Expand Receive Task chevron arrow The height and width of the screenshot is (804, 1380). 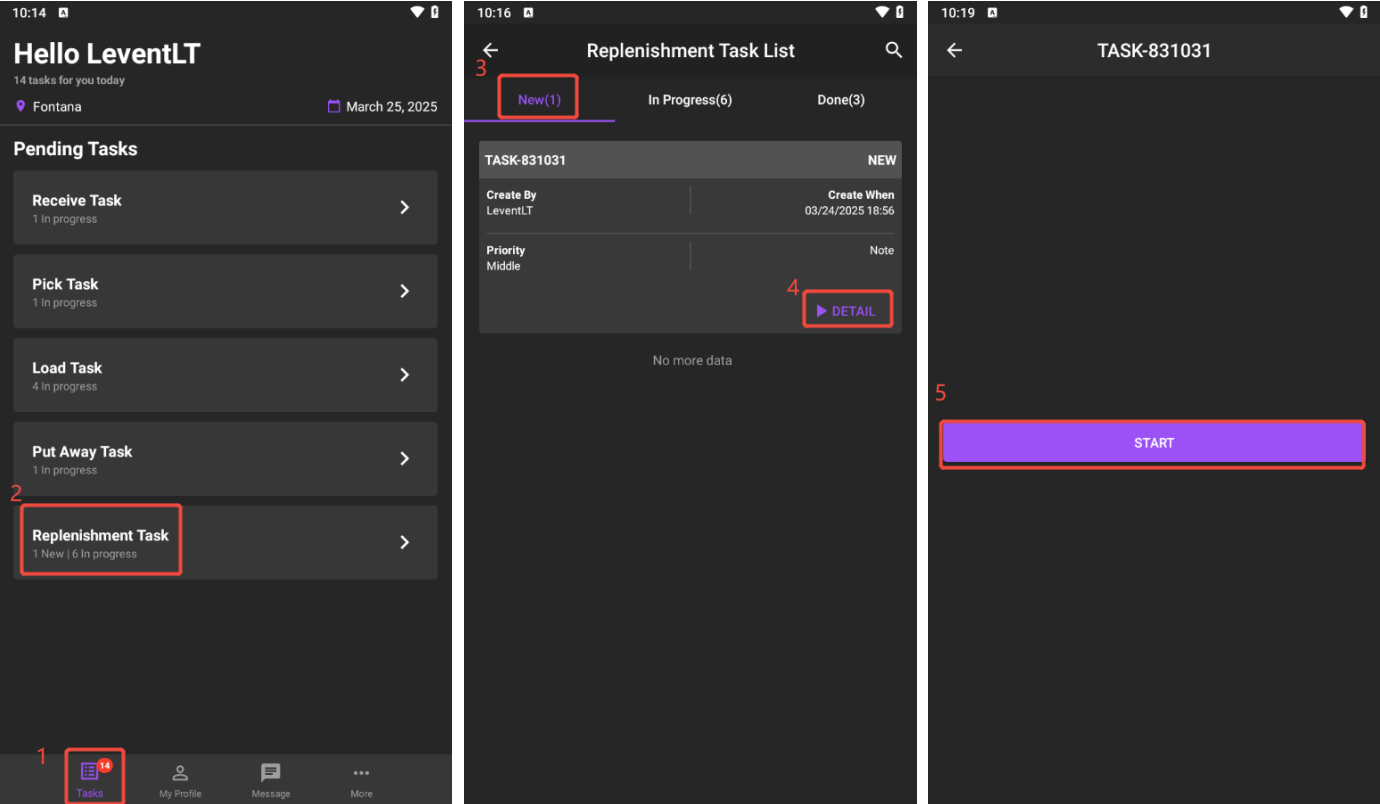pyautogui.click(x=405, y=207)
